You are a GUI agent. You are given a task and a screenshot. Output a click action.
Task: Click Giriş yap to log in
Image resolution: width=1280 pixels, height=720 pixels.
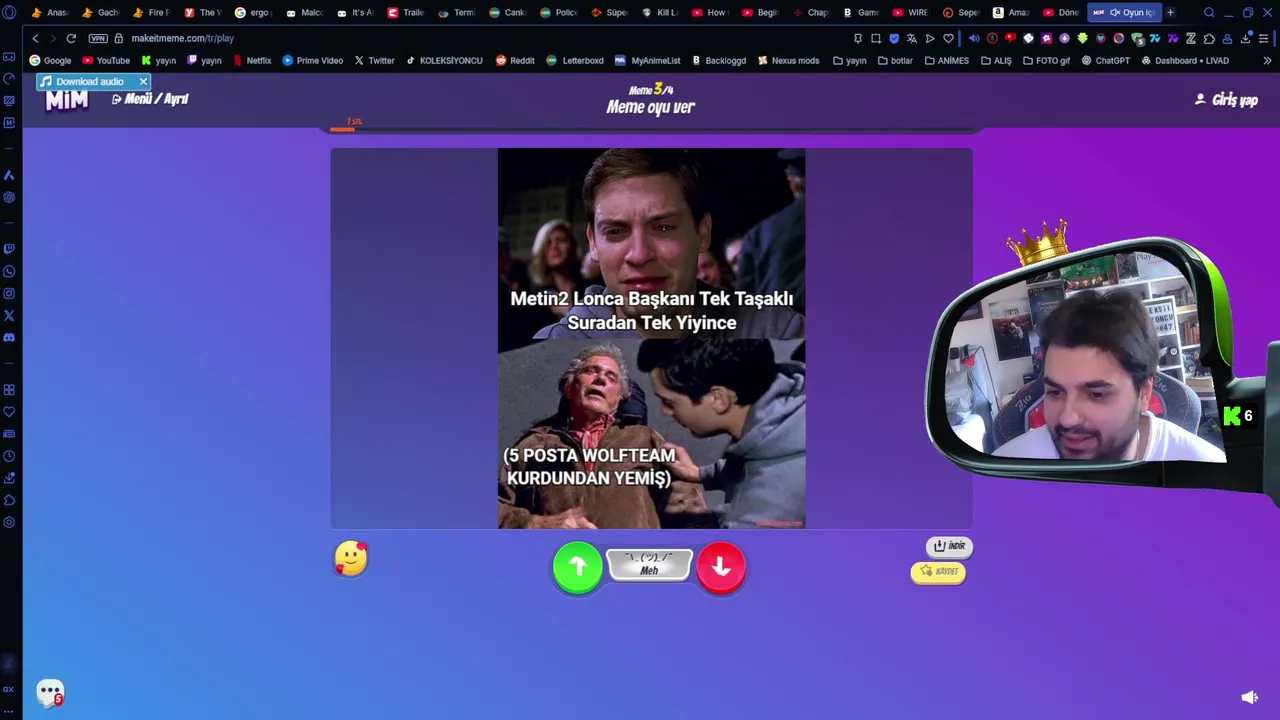click(x=1226, y=100)
